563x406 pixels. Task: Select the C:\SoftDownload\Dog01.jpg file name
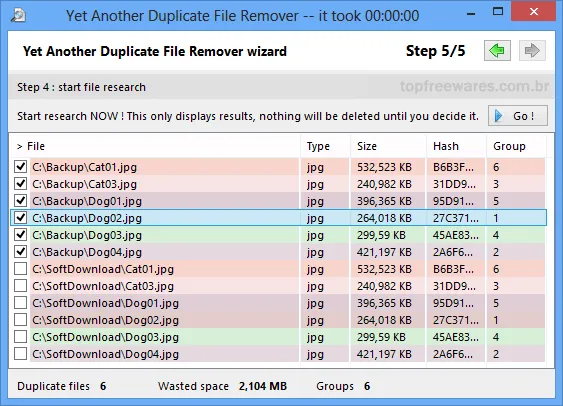tap(106, 303)
